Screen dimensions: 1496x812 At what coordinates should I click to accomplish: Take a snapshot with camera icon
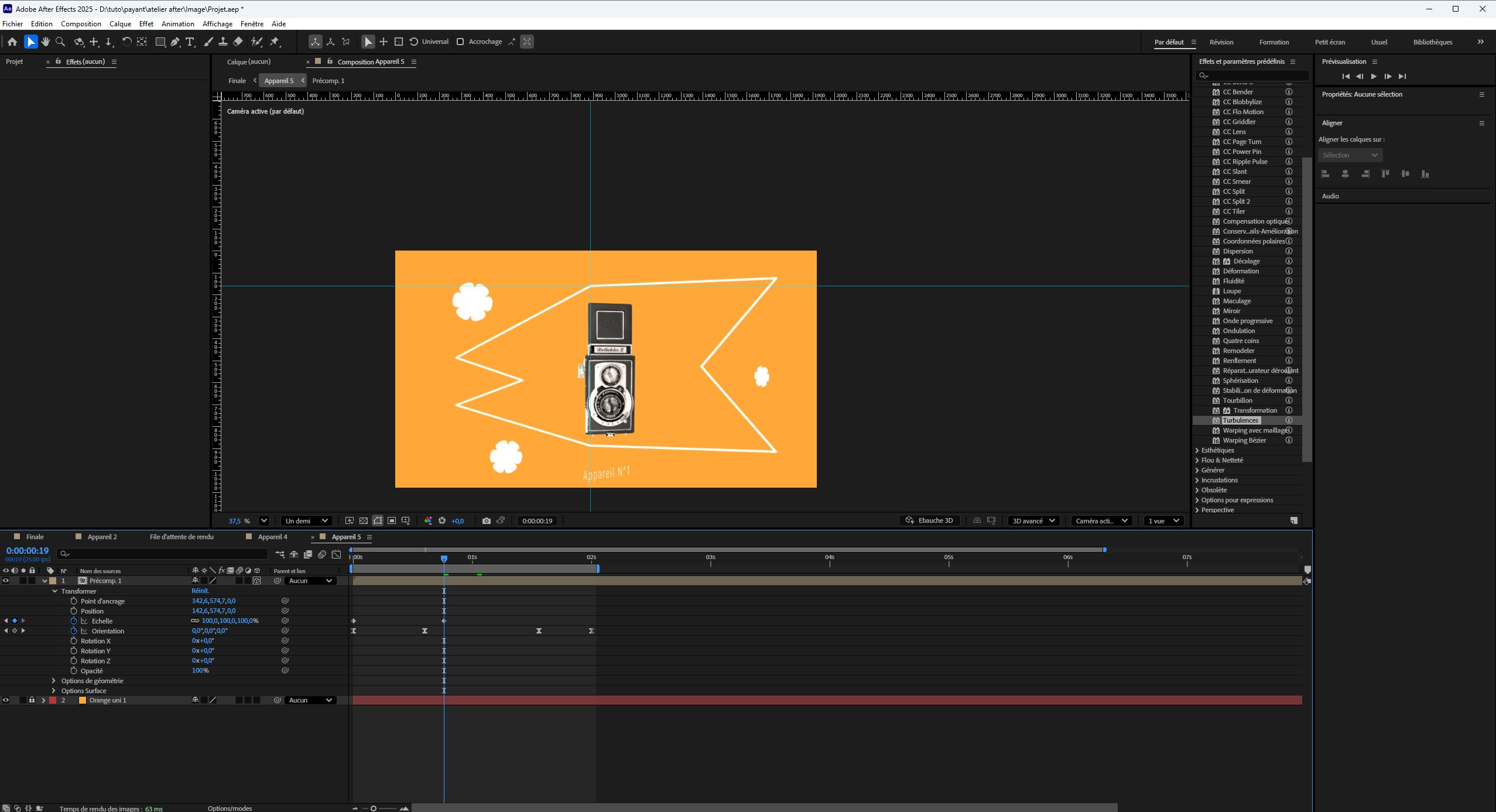point(486,520)
